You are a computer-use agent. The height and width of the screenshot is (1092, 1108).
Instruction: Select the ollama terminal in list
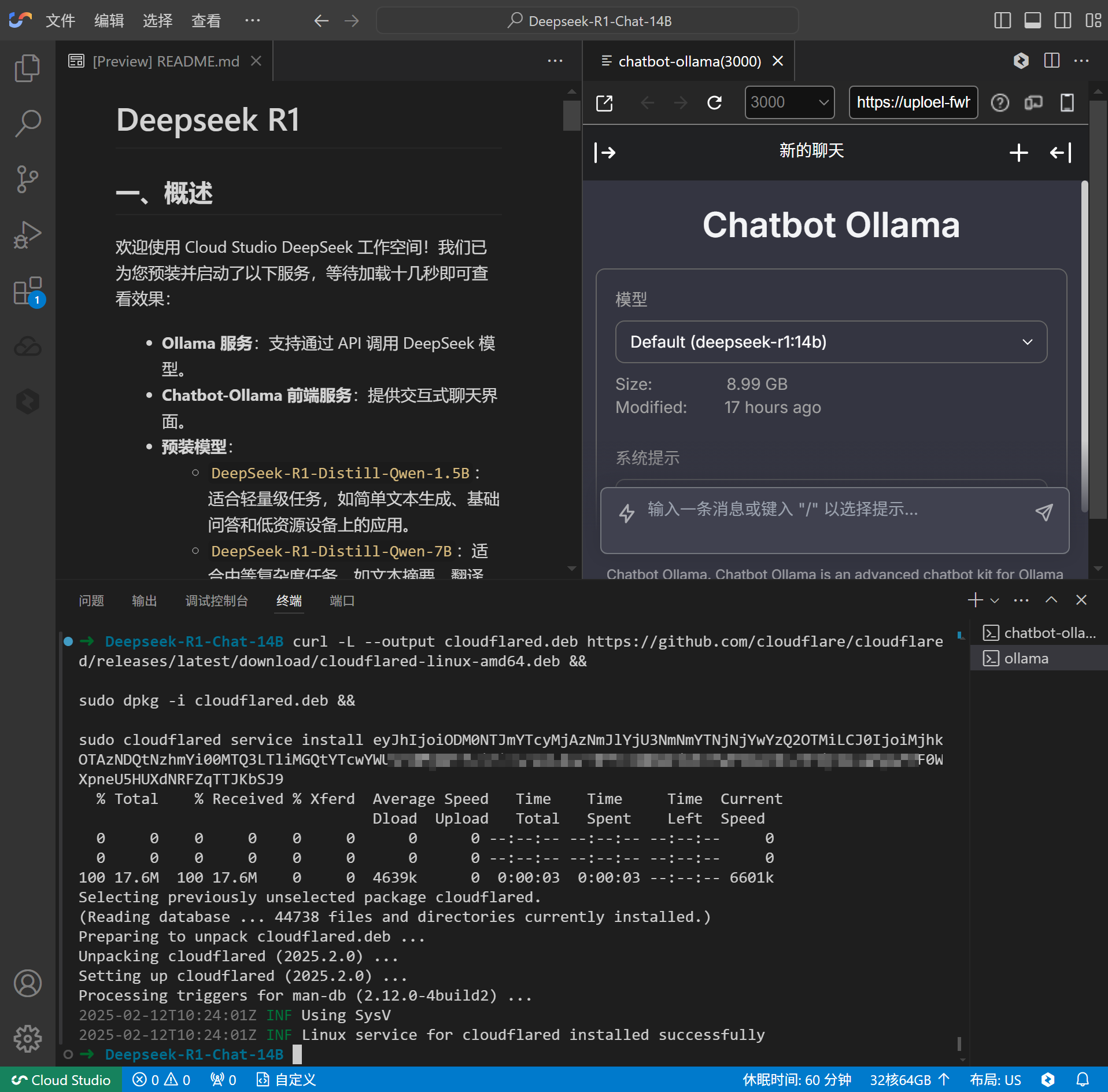tap(1039, 658)
